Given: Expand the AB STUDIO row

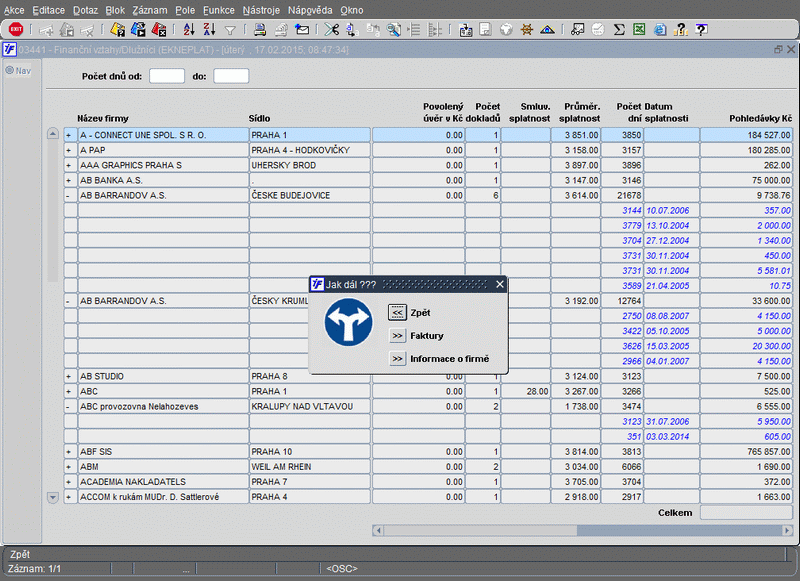Looking at the screenshot, I should click(69, 376).
